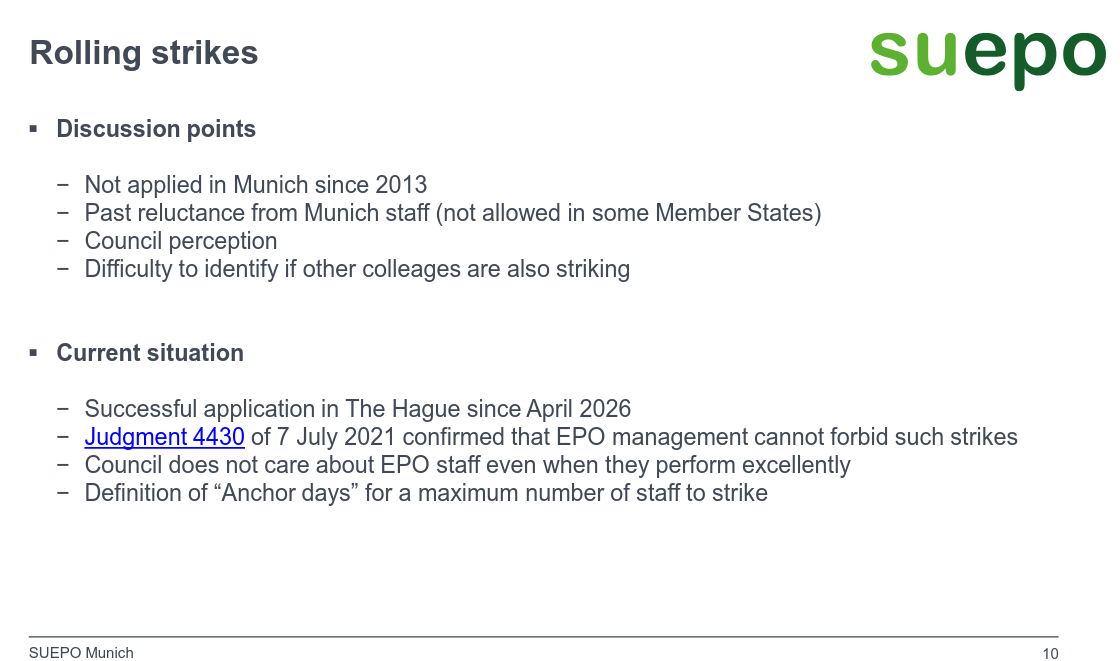Click the square bullet before Discussion points
Image resolution: width=1120 pixels, height=661 pixels.
click(x=33, y=129)
